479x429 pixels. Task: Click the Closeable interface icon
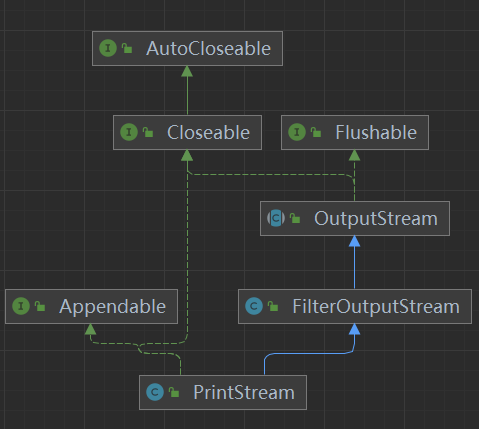129,132
